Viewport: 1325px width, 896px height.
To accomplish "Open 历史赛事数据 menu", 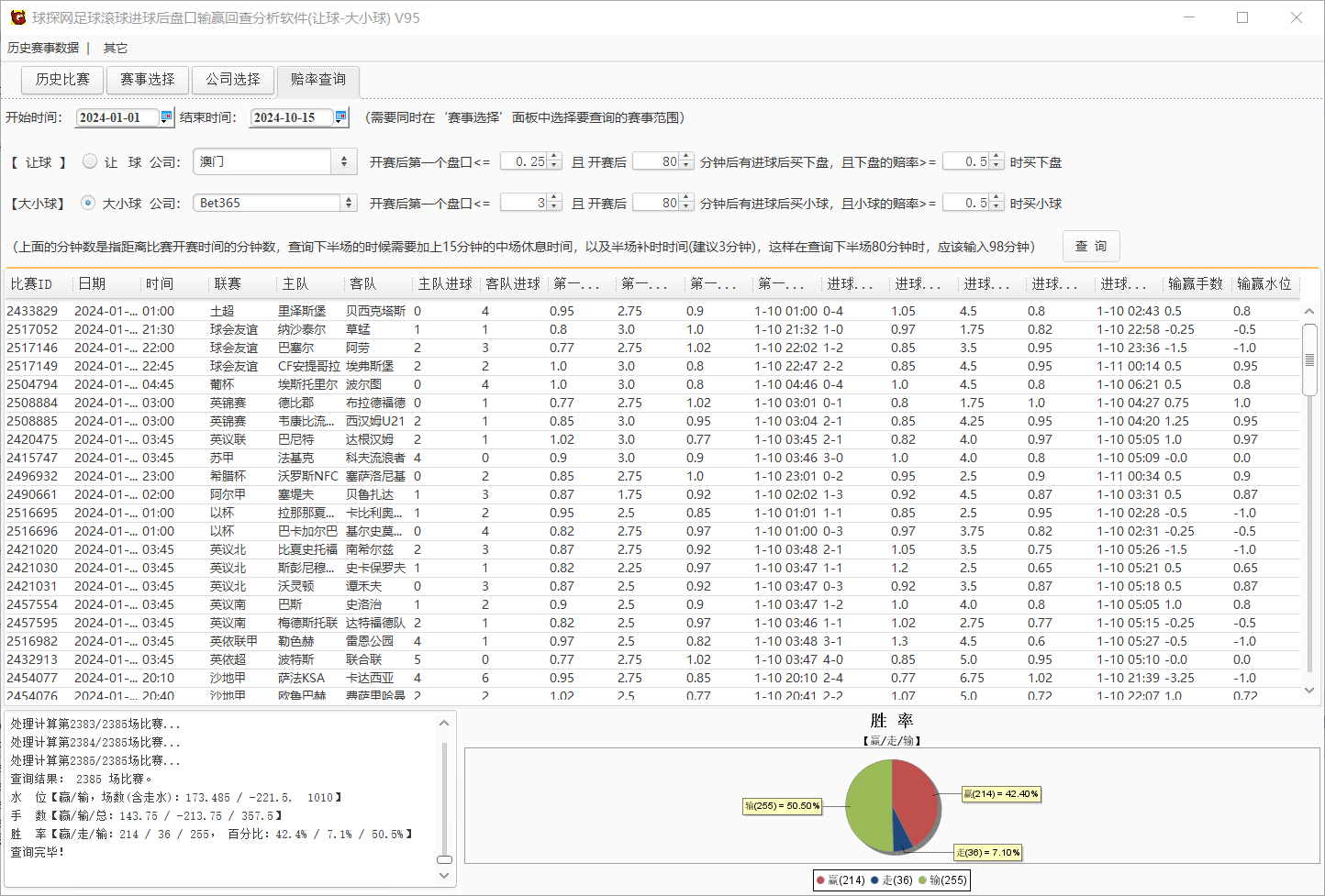I will (x=43, y=48).
